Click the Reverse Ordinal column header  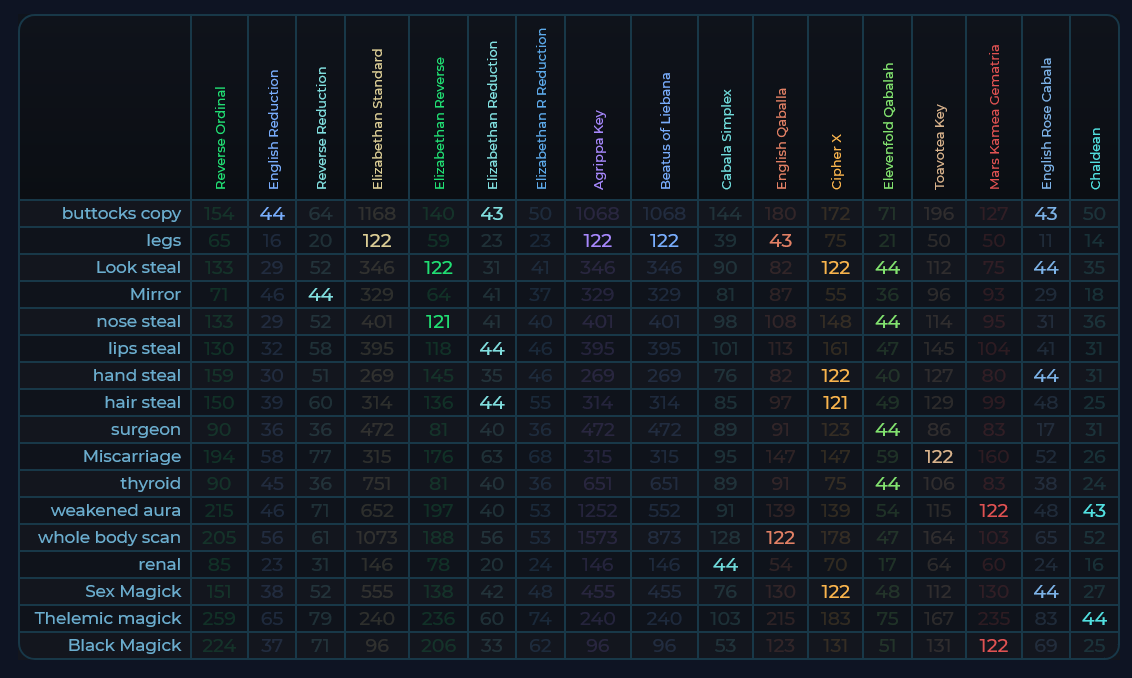(220, 137)
